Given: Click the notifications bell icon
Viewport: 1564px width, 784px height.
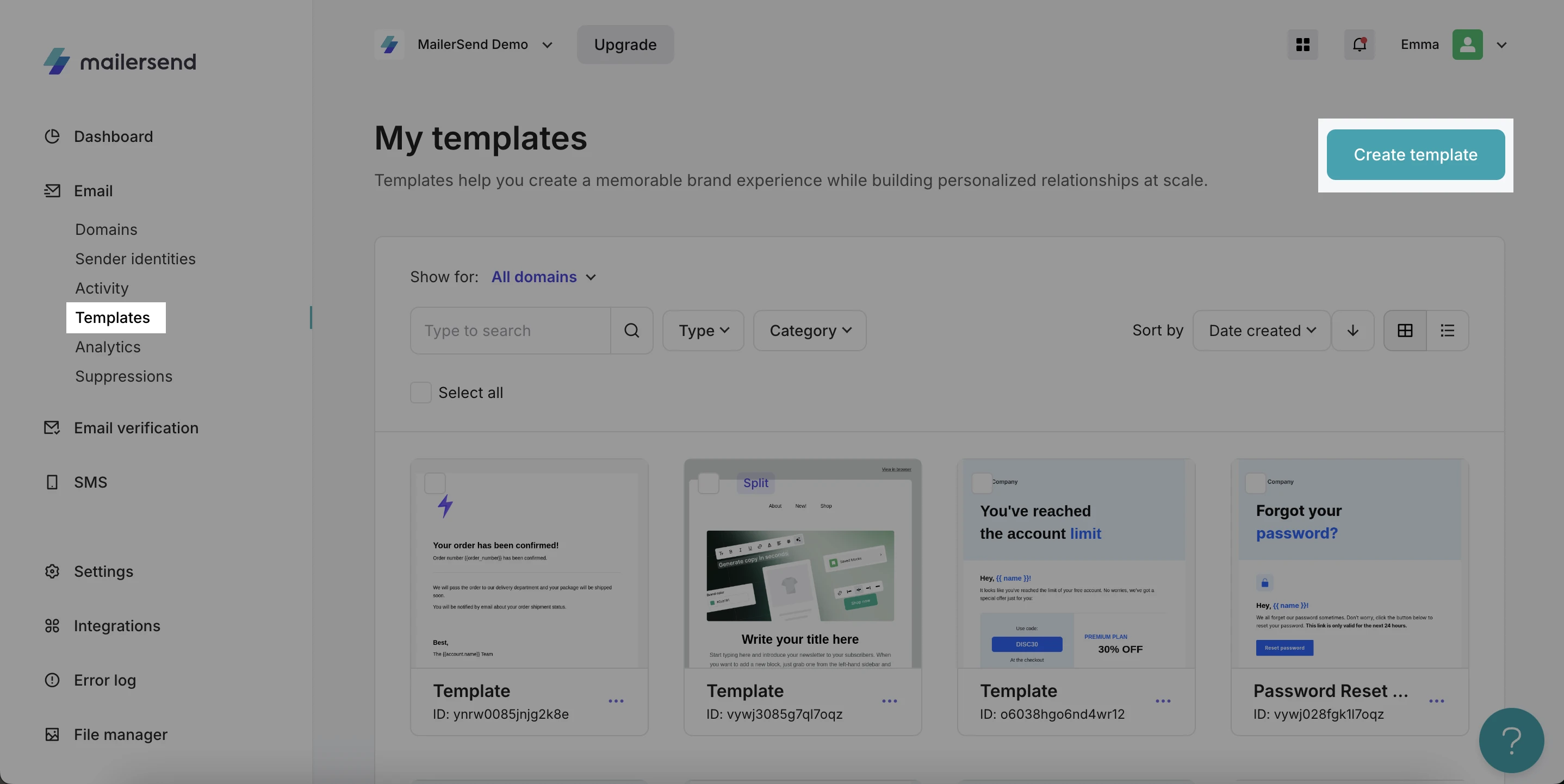Looking at the screenshot, I should pyautogui.click(x=1359, y=44).
